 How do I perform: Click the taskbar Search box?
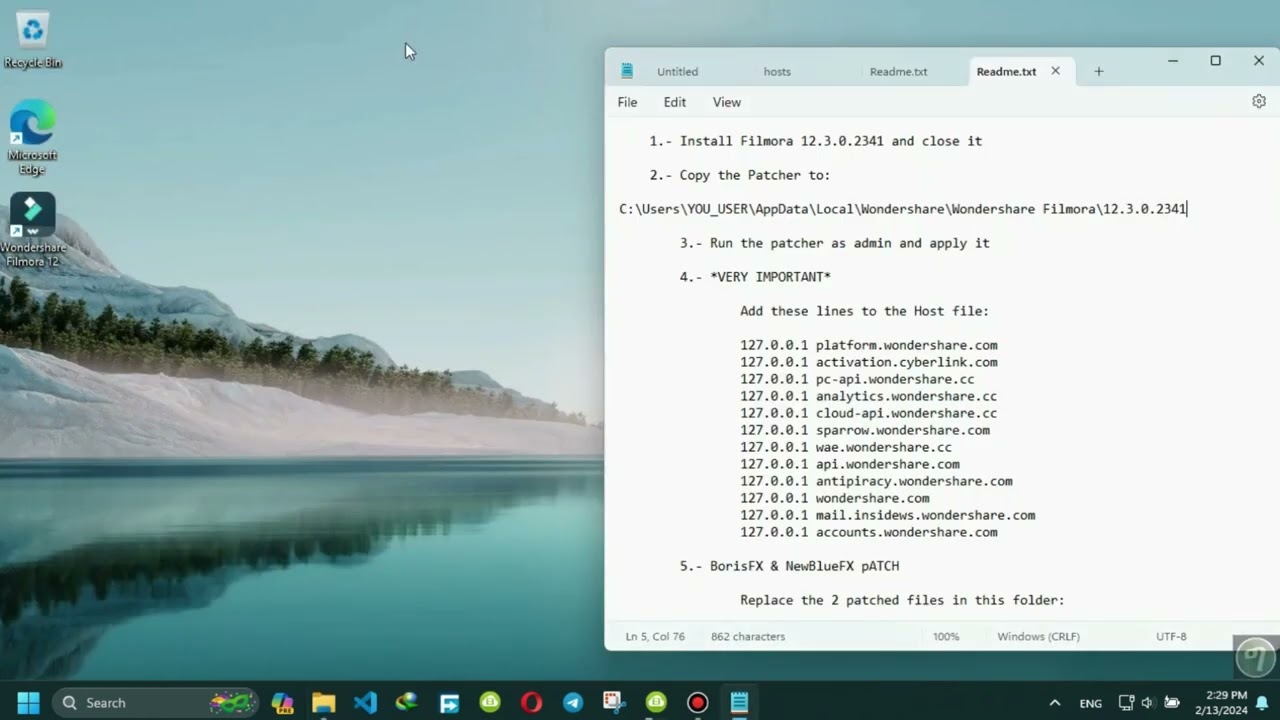point(155,703)
